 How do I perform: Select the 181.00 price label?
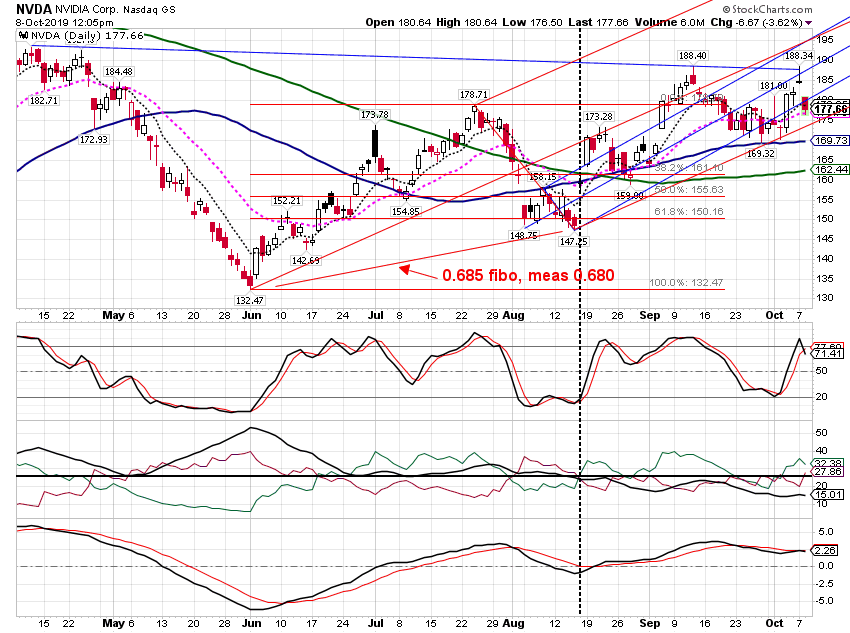point(773,86)
